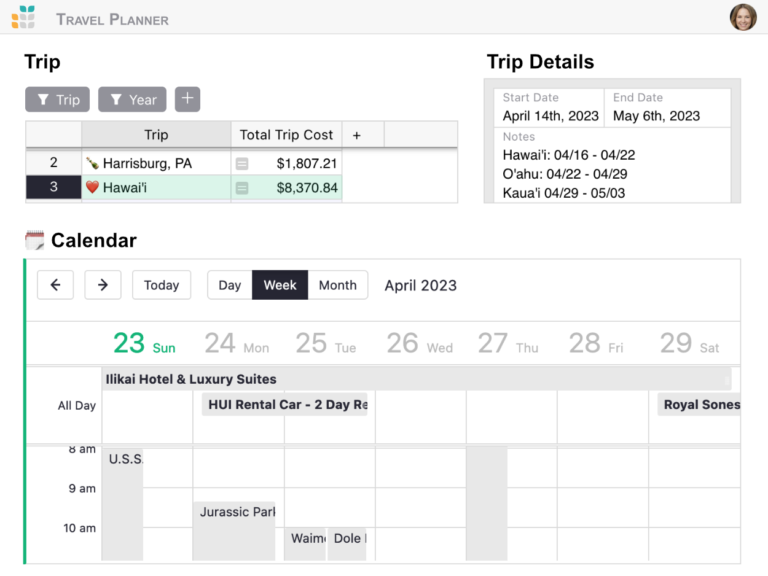Image resolution: width=768 pixels, height=576 pixels.
Task: Open the user profile avatar
Action: [743, 17]
